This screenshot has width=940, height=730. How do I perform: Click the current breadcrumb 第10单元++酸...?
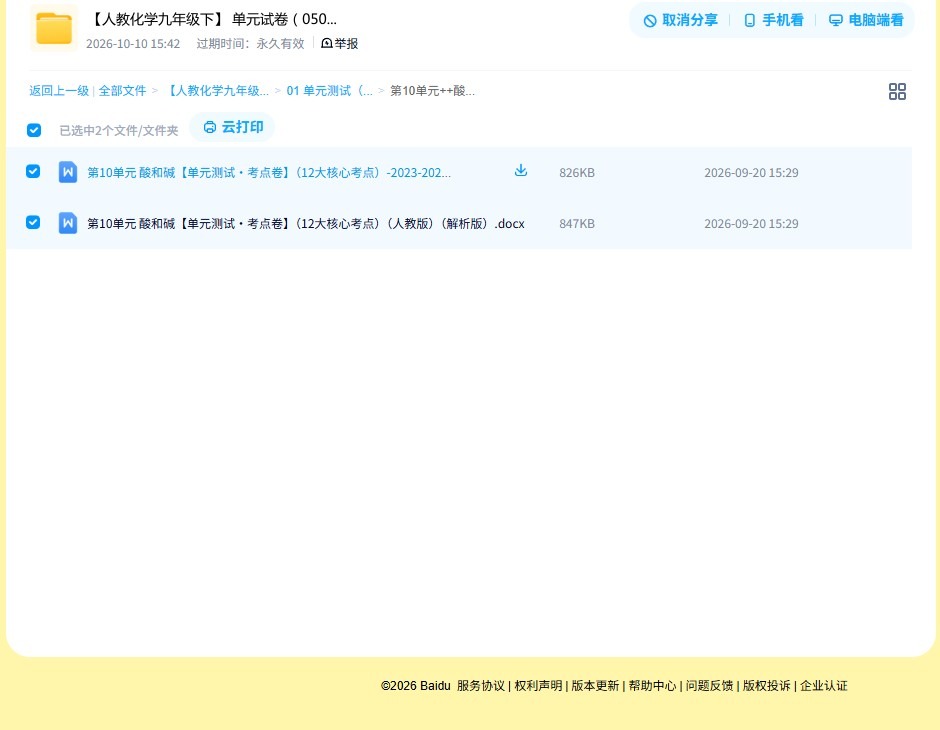[x=432, y=91]
